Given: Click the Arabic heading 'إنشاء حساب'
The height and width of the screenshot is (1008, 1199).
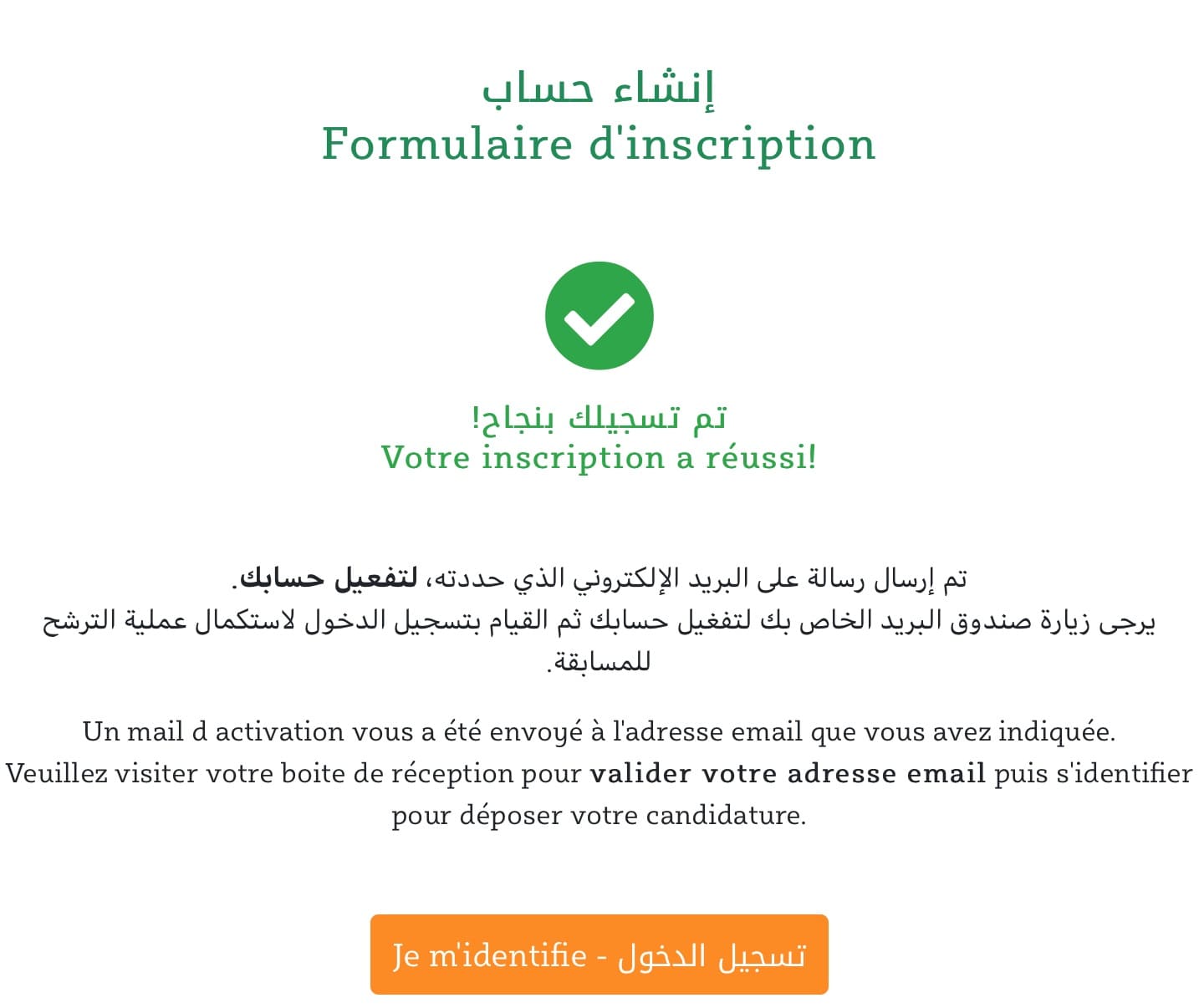Looking at the screenshot, I should coord(599,88).
